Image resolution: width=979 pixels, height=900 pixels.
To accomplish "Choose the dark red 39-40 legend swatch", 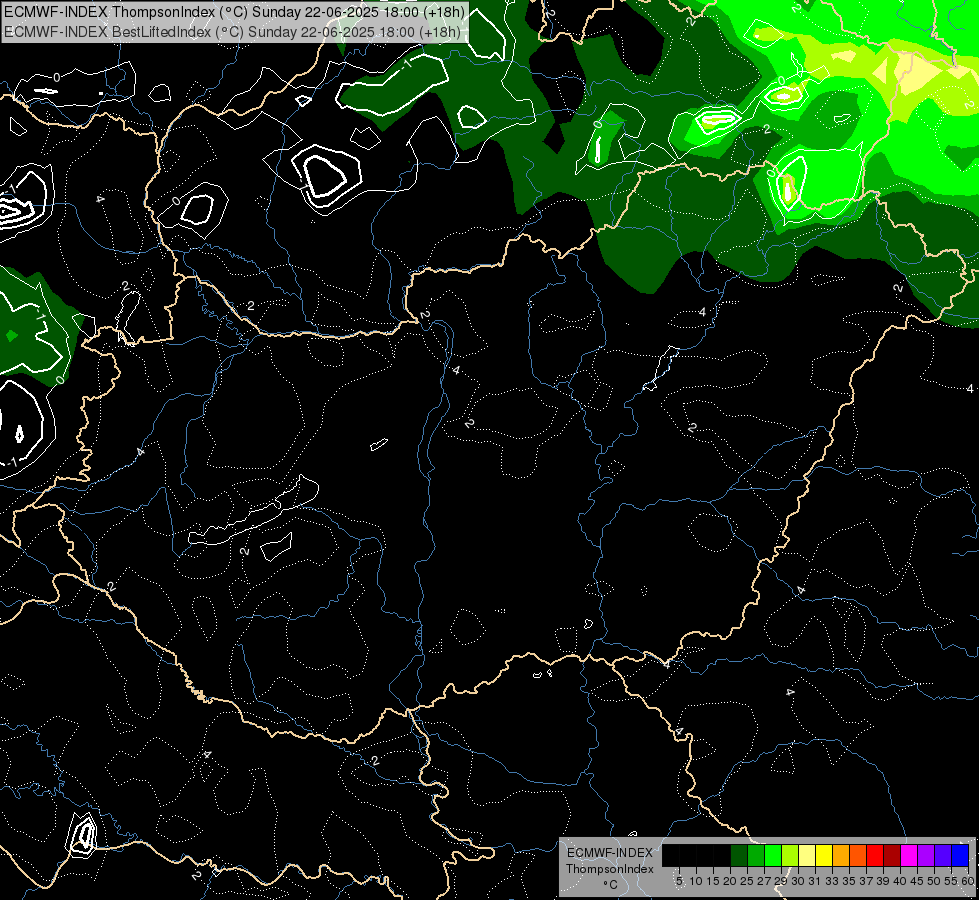I will tap(892, 855).
